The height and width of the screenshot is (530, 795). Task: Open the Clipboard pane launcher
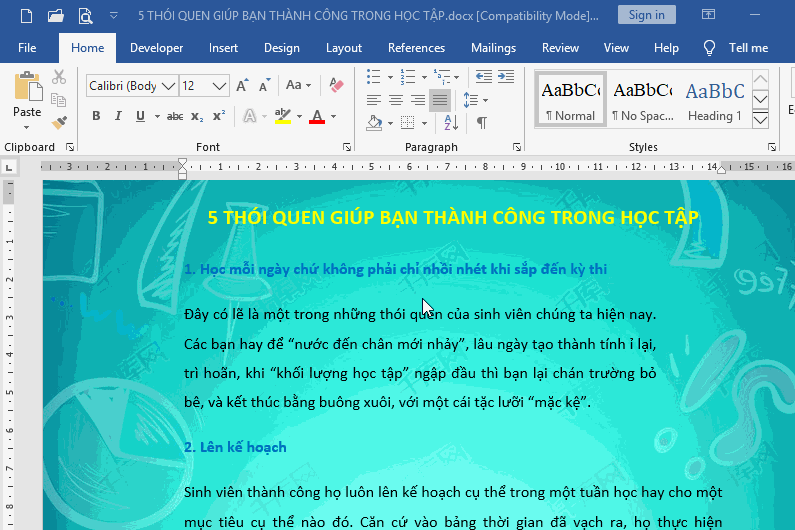click(x=70, y=147)
